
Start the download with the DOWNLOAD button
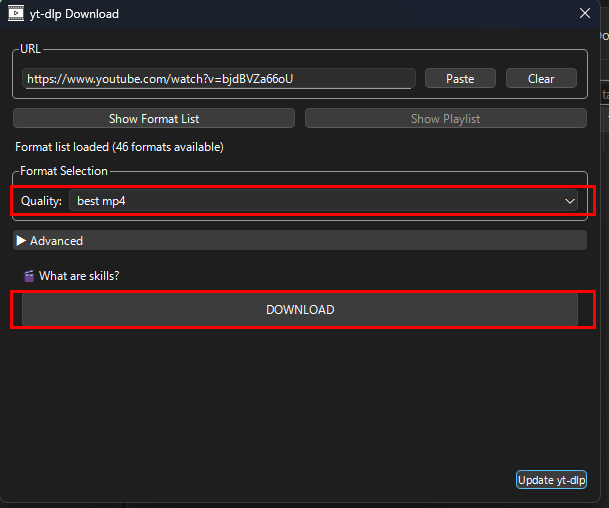[300, 310]
